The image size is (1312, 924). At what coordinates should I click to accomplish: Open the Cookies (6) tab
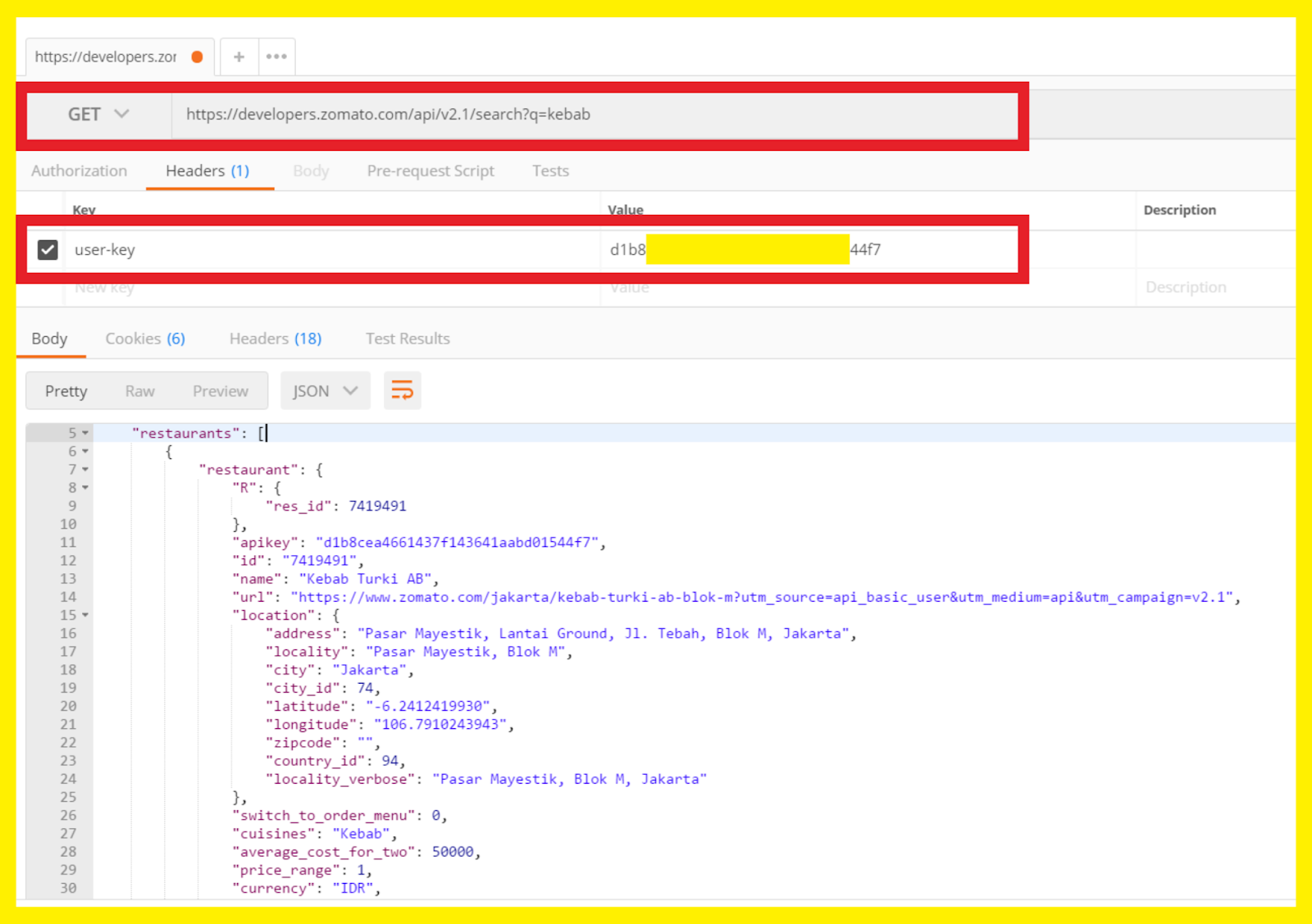click(x=145, y=339)
